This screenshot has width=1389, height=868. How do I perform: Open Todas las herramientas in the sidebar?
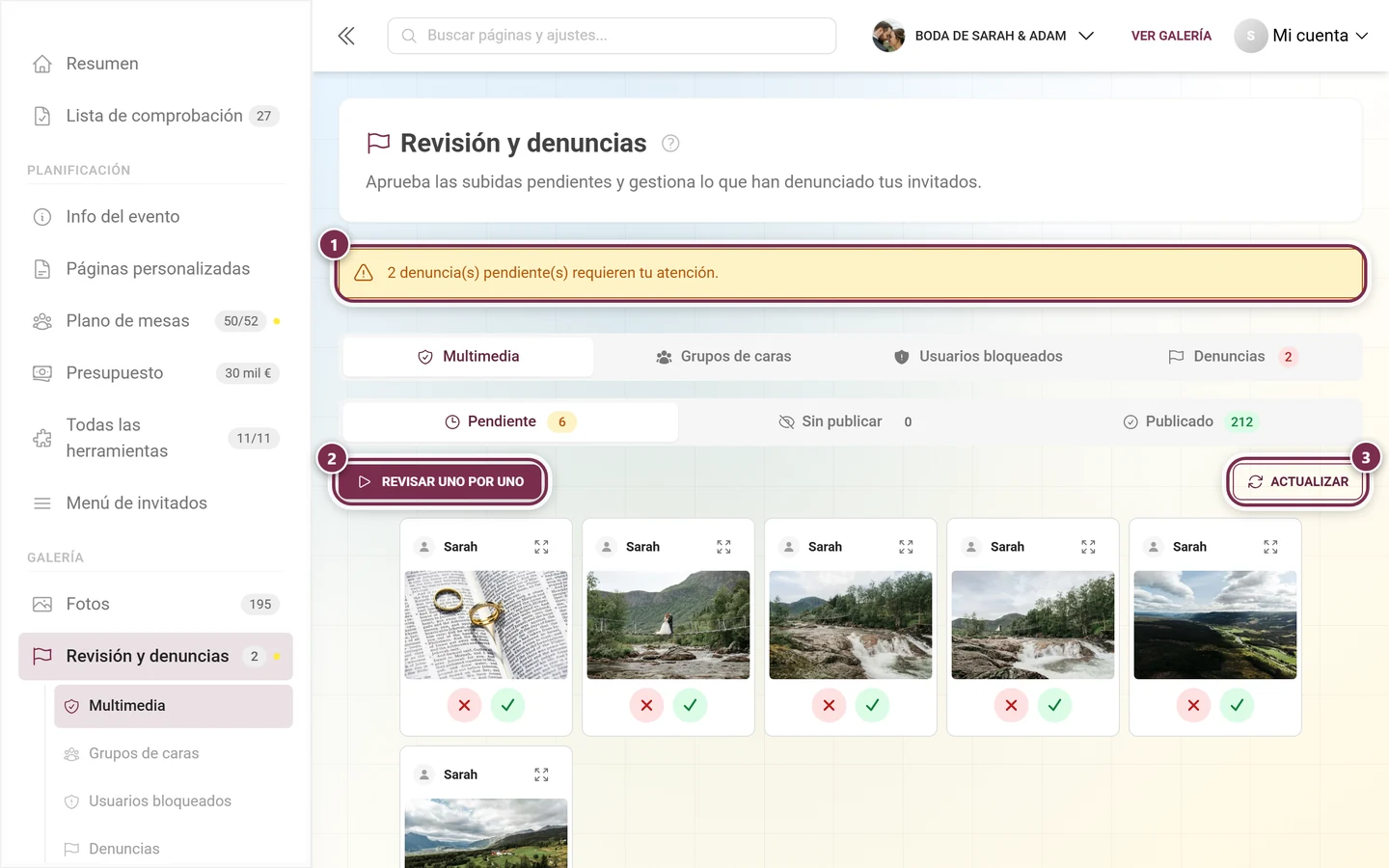click(x=155, y=438)
